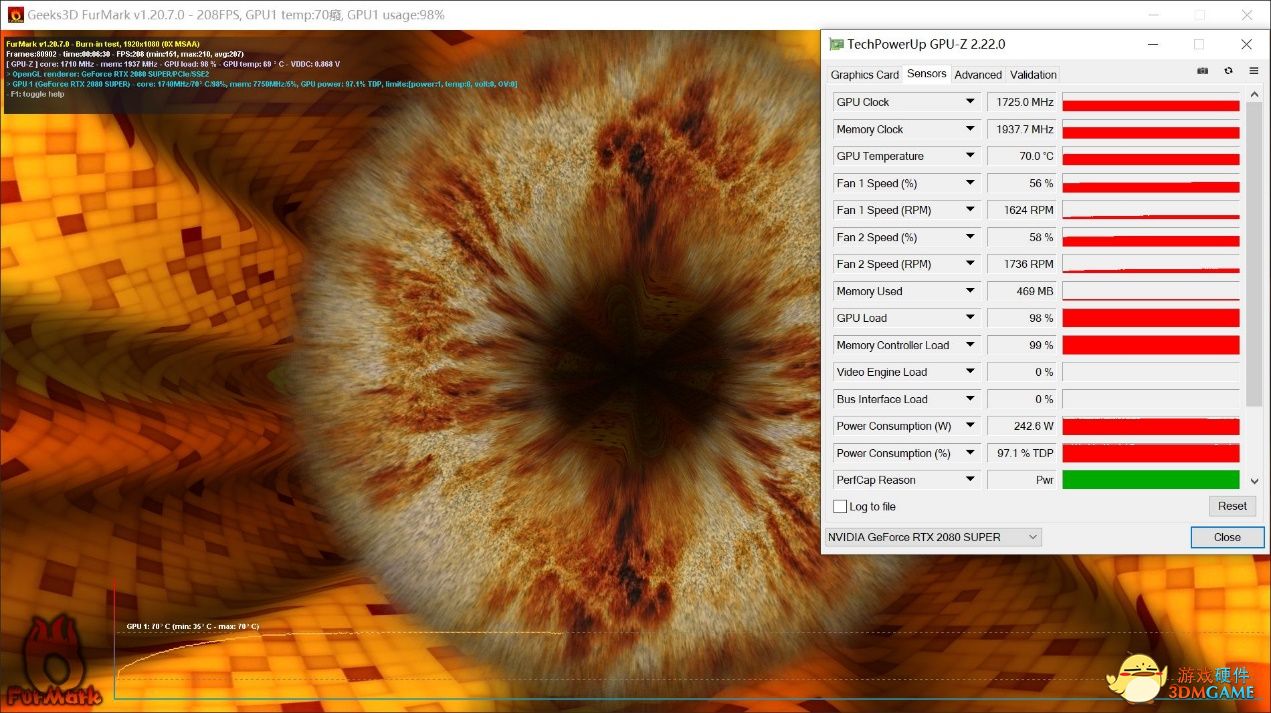Click the power value 242.6 W
Image resolution: width=1271 pixels, height=713 pixels.
(x=1022, y=426)
